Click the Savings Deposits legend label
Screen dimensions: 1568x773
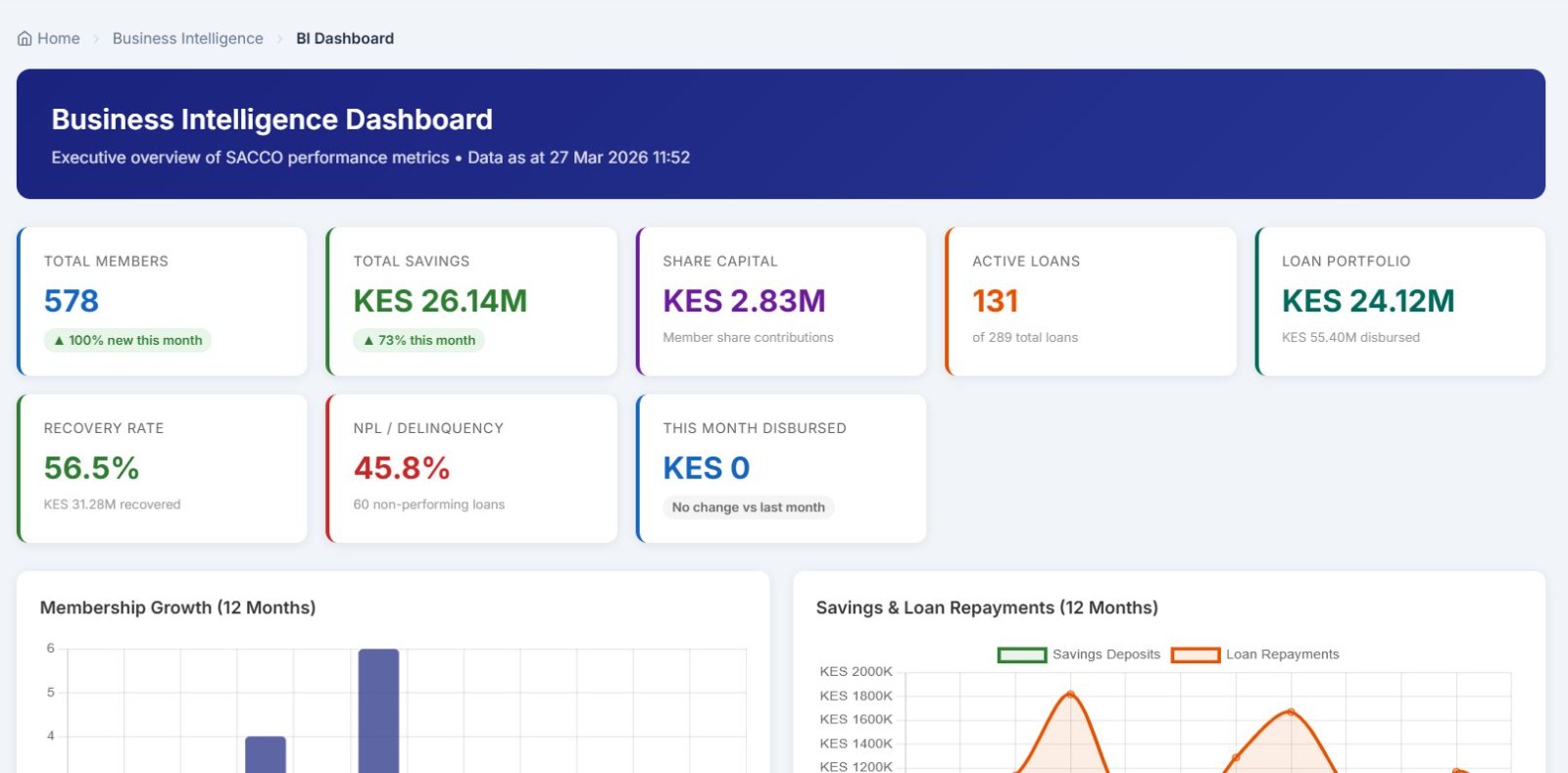(1106, 654)
